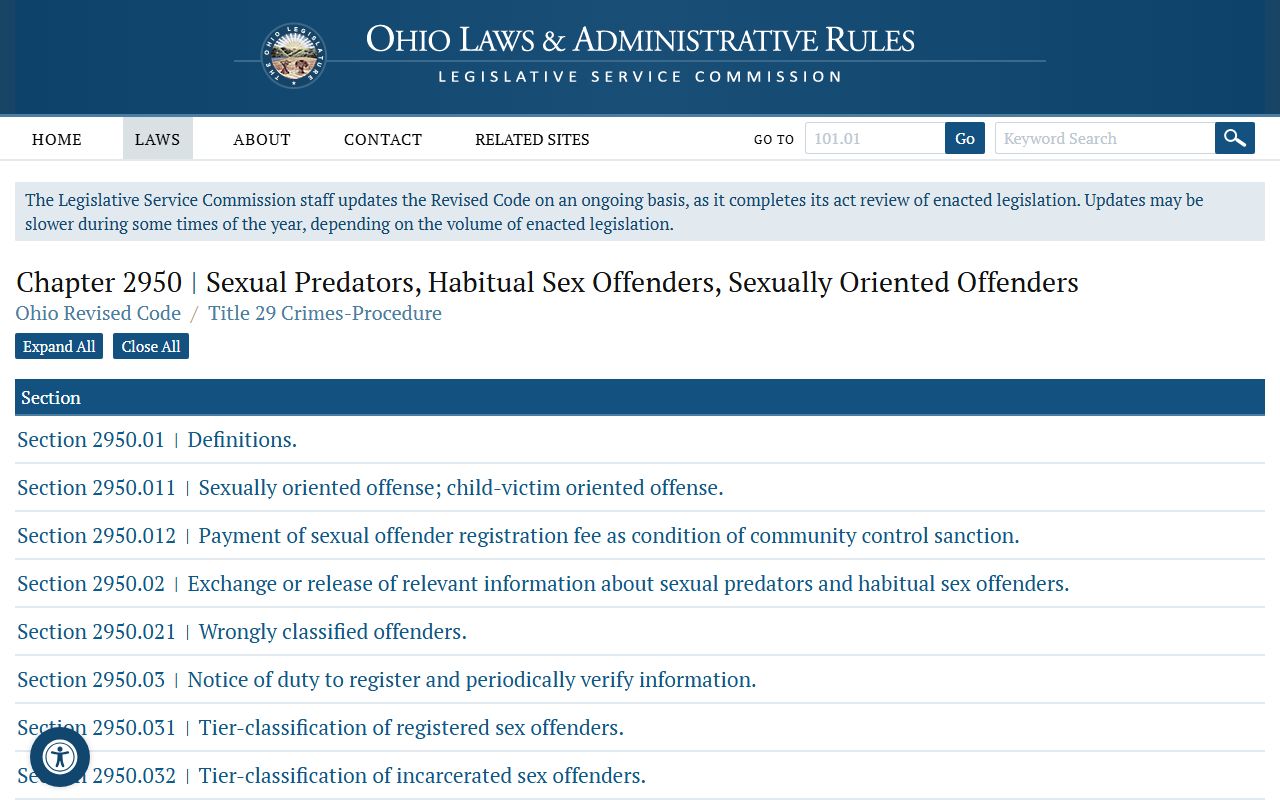Open Section 2950.021 Wrongly classified offenders
Screen dimensions: 1280x800
[x=242, y=631]
